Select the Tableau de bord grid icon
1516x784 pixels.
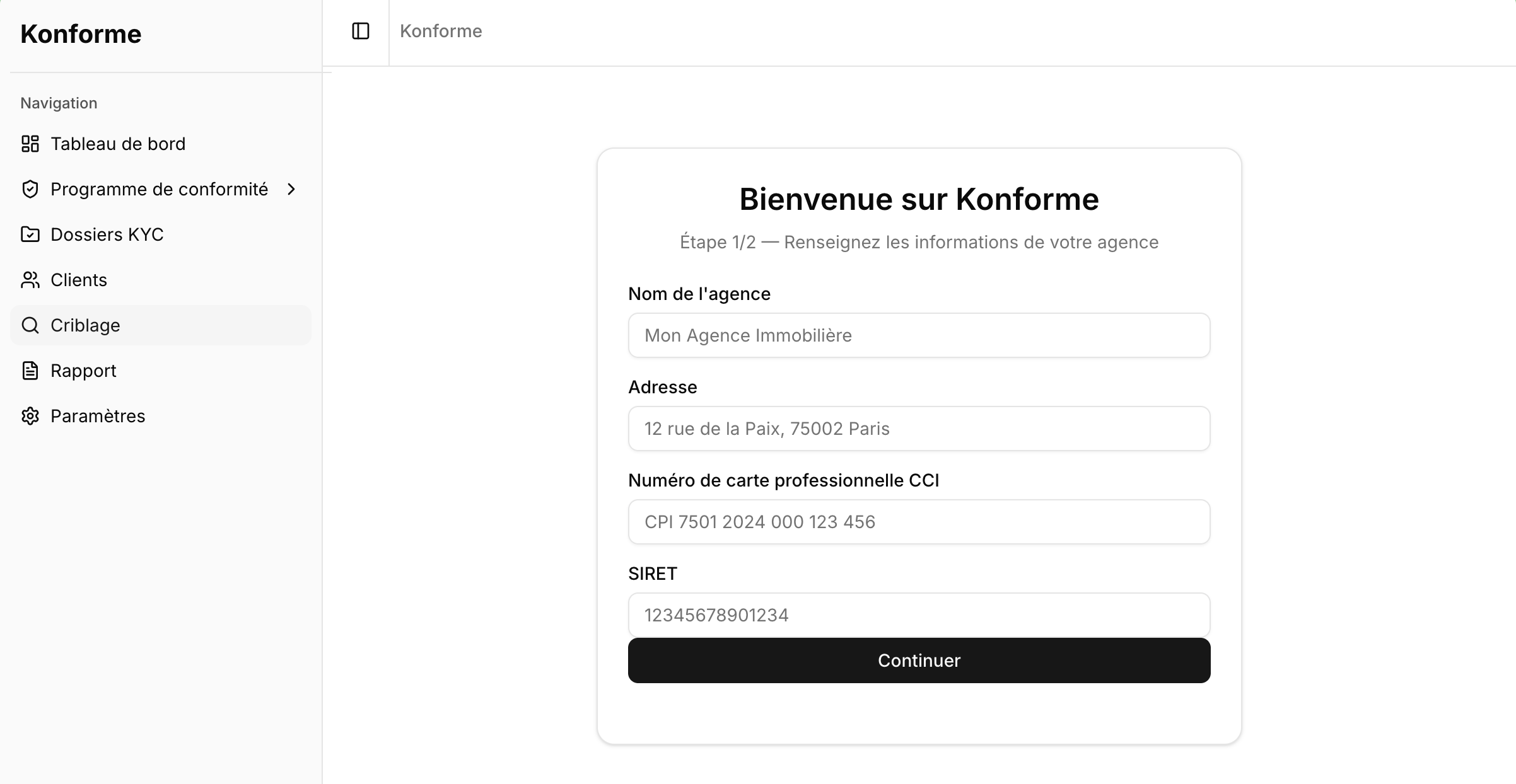pyautogui.click(x=30, y=144)
